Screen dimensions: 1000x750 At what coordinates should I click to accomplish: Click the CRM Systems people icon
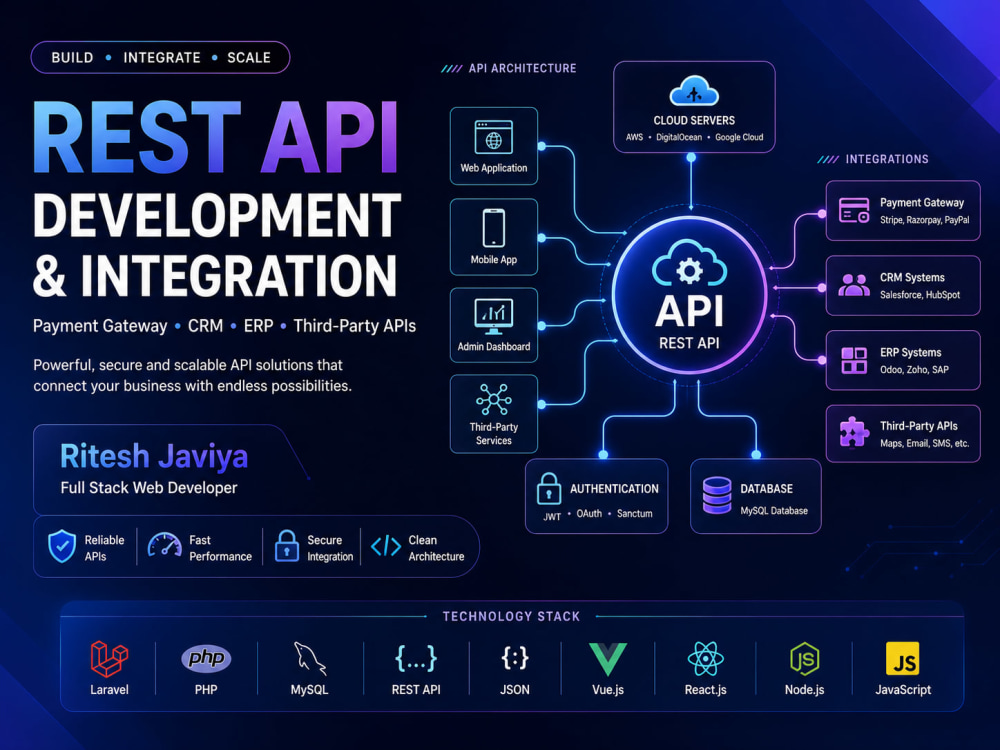click(x=854, y=285)
